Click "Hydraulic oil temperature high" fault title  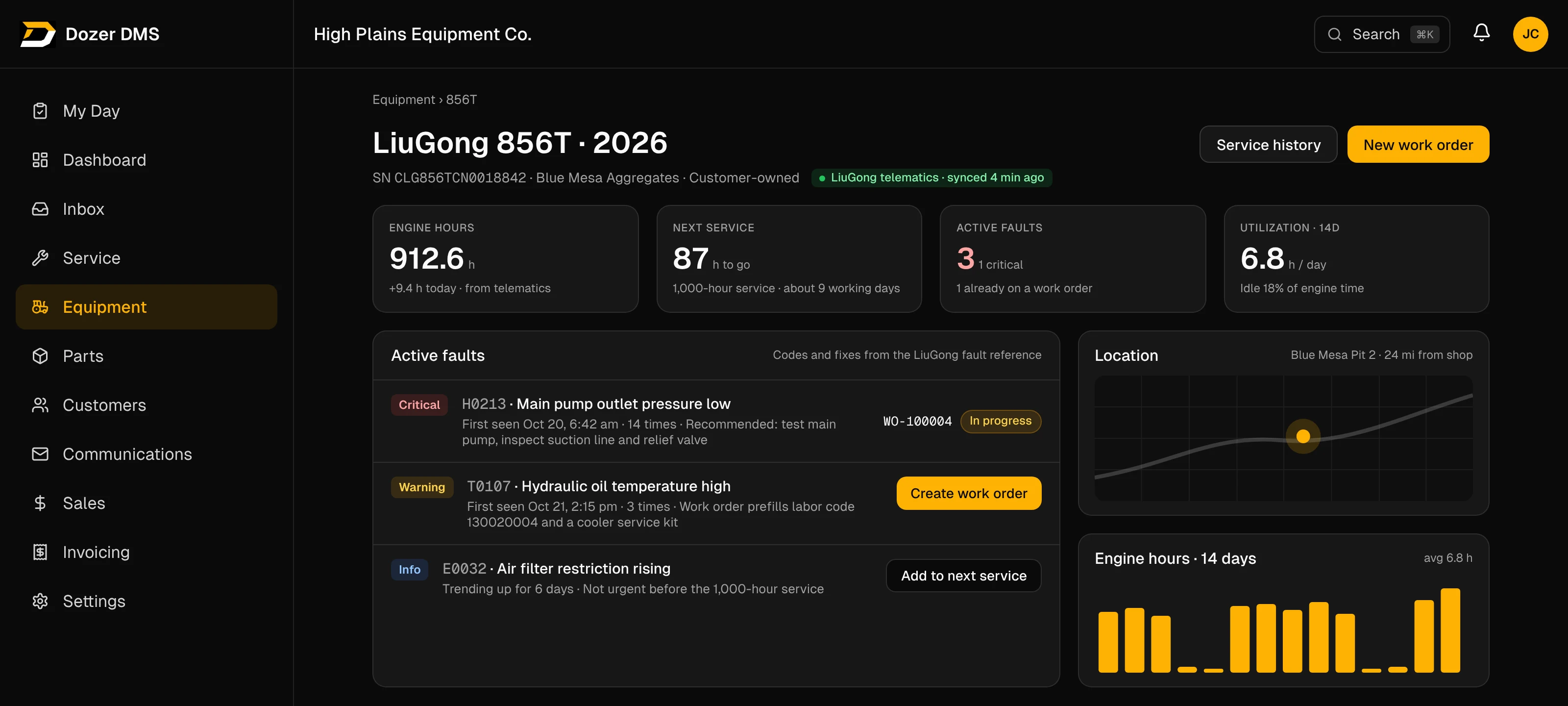(626, 486)
